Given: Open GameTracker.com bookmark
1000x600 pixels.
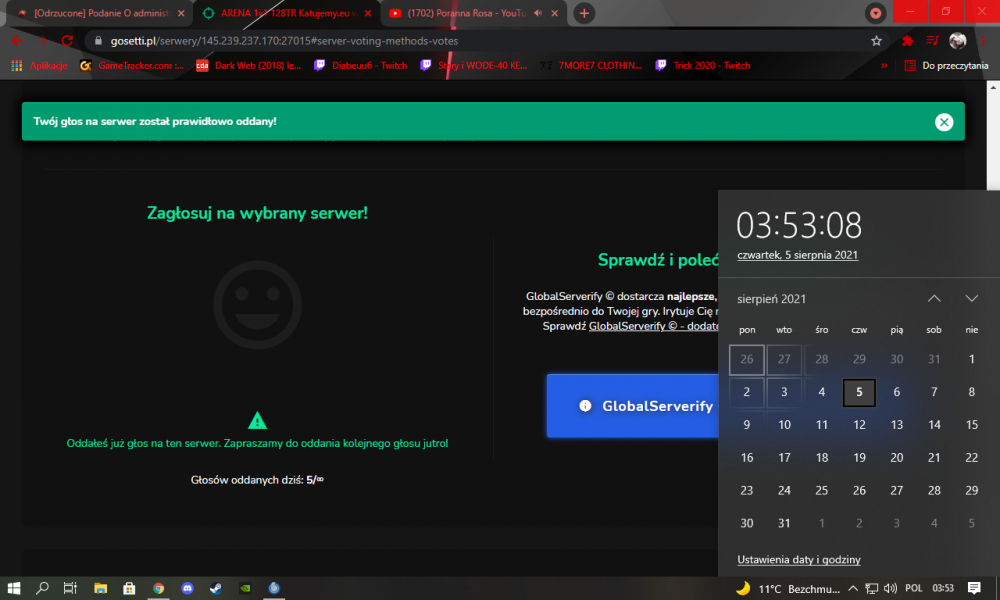Looking at the screenshot, I should pyautogui.click(x=131, y=66).
